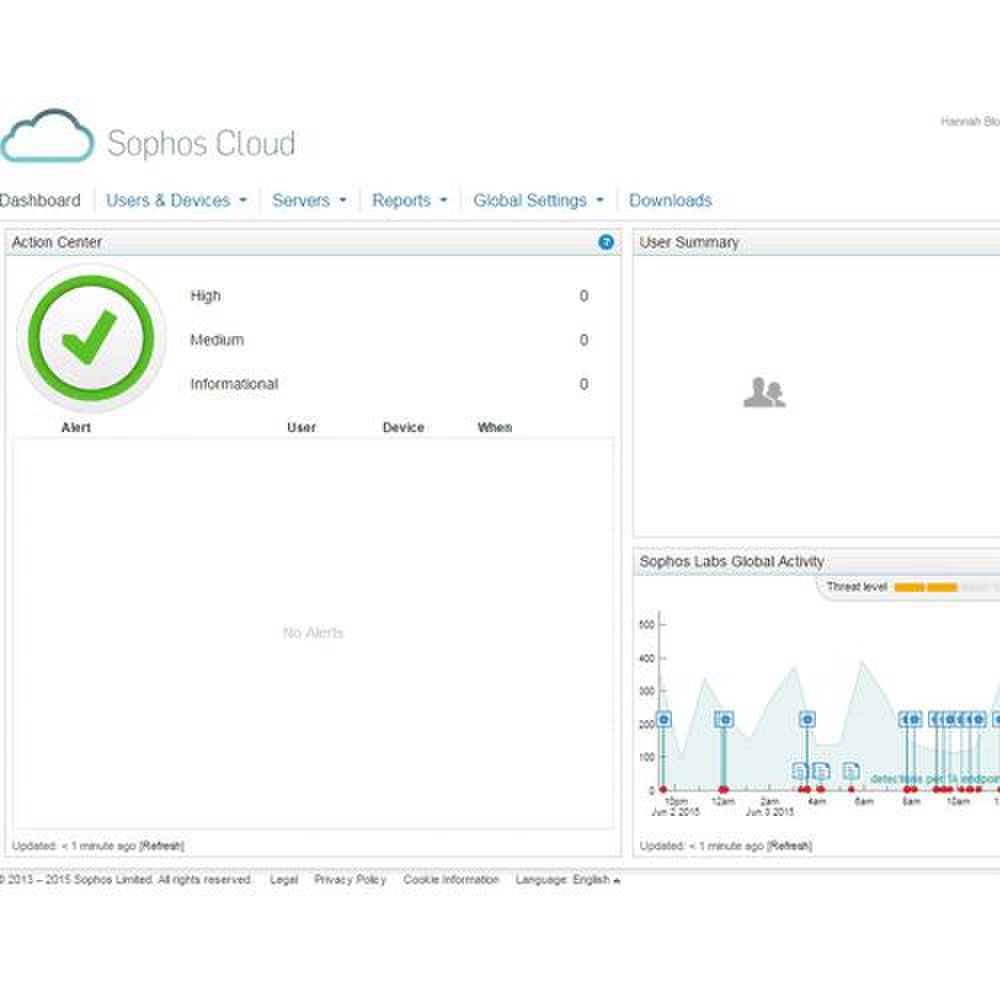
Task: Expand the Users & Devices menu
Action: (176, 200)
